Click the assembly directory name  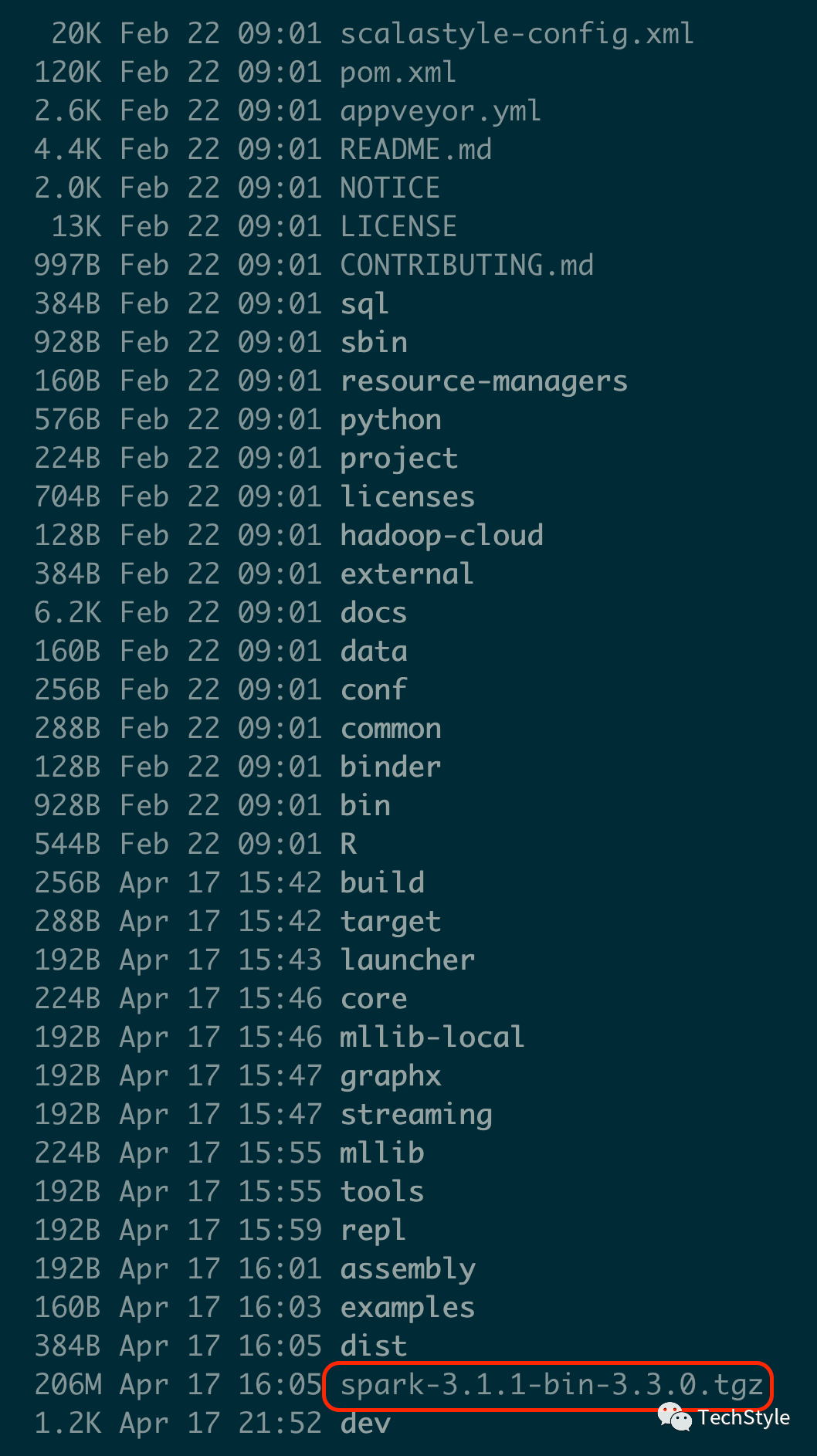[408, 1269]
